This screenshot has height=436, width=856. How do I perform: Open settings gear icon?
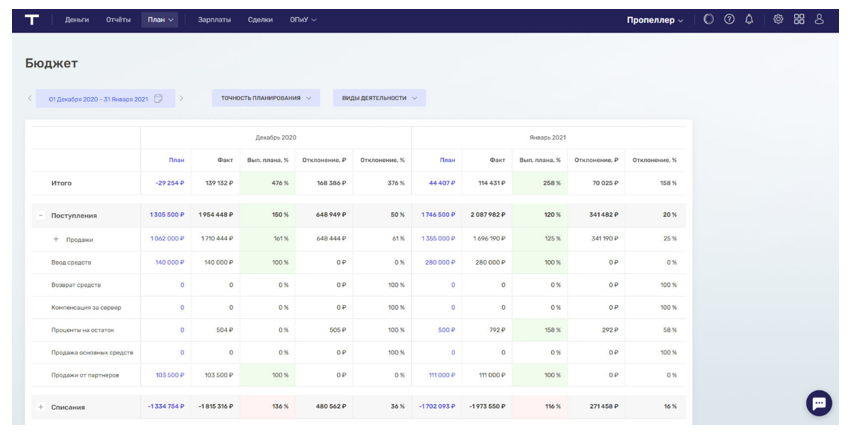[x=778, y=19]
